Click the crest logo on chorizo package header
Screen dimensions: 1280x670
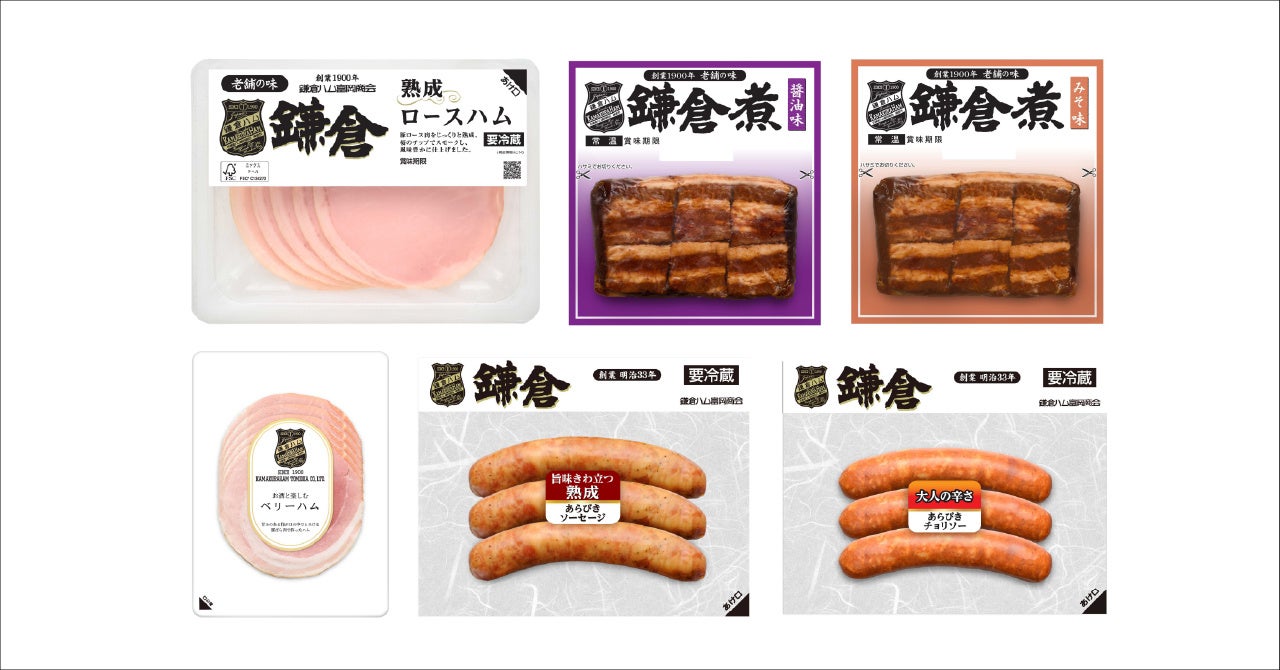click(x=811, y=386)
